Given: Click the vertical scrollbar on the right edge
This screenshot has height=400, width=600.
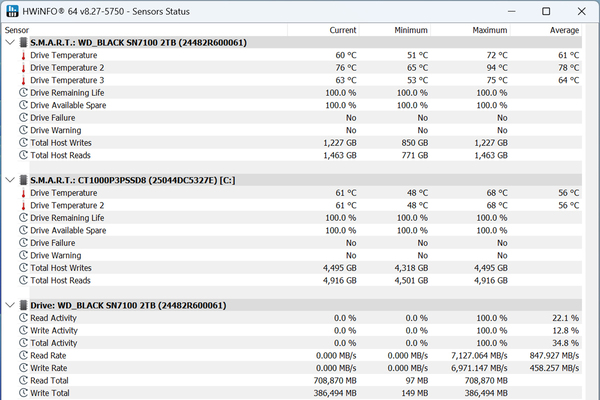Looking at the screenshot, I should (590, 211).
